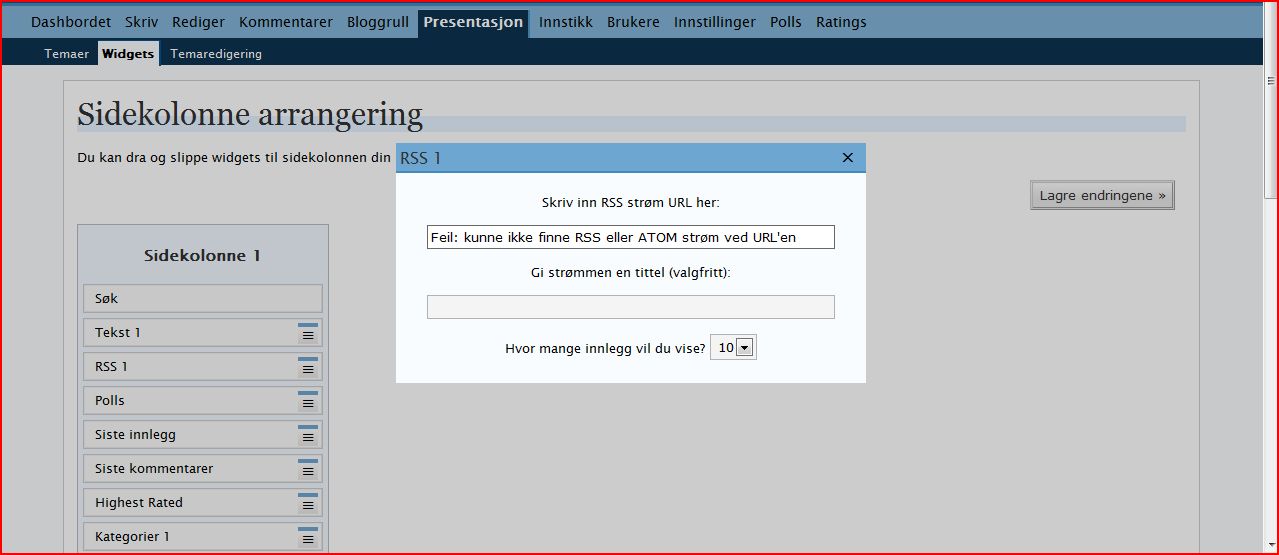Image resolution: width=1279 pixels, height=555 pixels.
Task: Select the Siste kommentarer widget row
Action: (203, 469)
